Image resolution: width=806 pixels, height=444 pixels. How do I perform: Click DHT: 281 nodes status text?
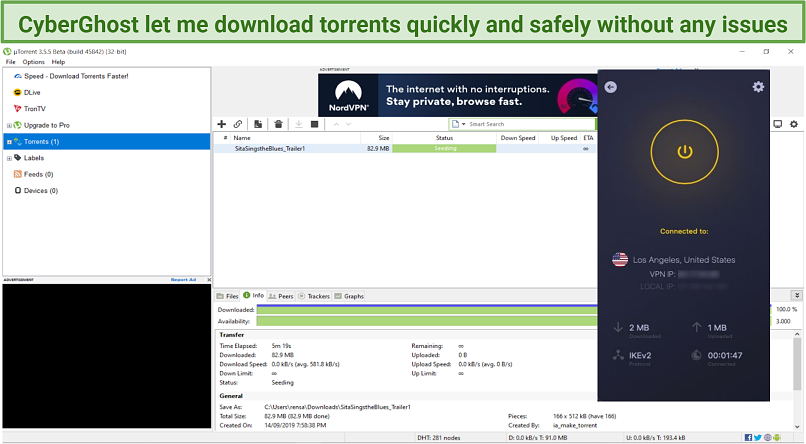[438, 438]
